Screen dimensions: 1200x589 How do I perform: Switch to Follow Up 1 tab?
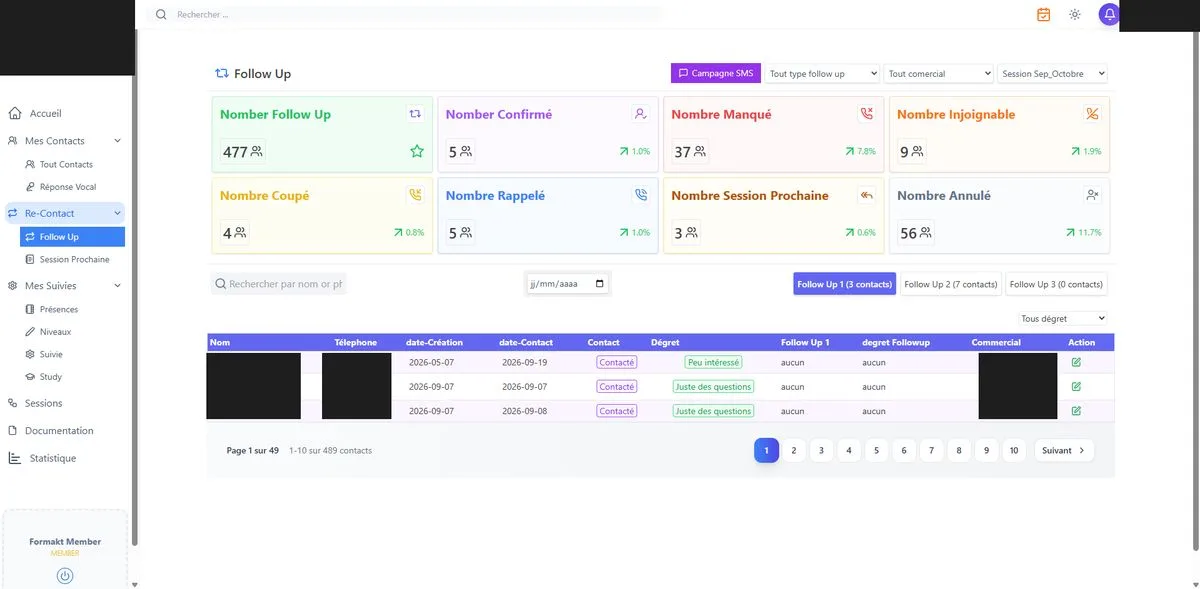[845, 284]
